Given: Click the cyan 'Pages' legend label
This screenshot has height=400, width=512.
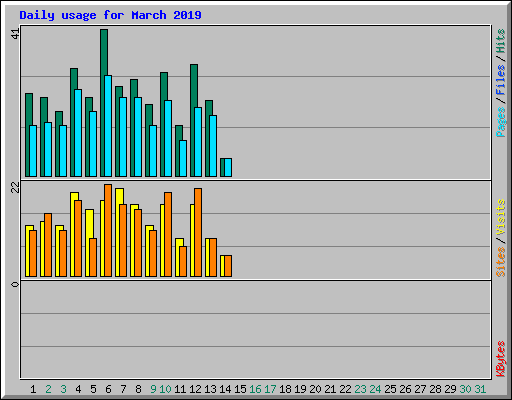Looking at the screenshot, I should [500, 122].
